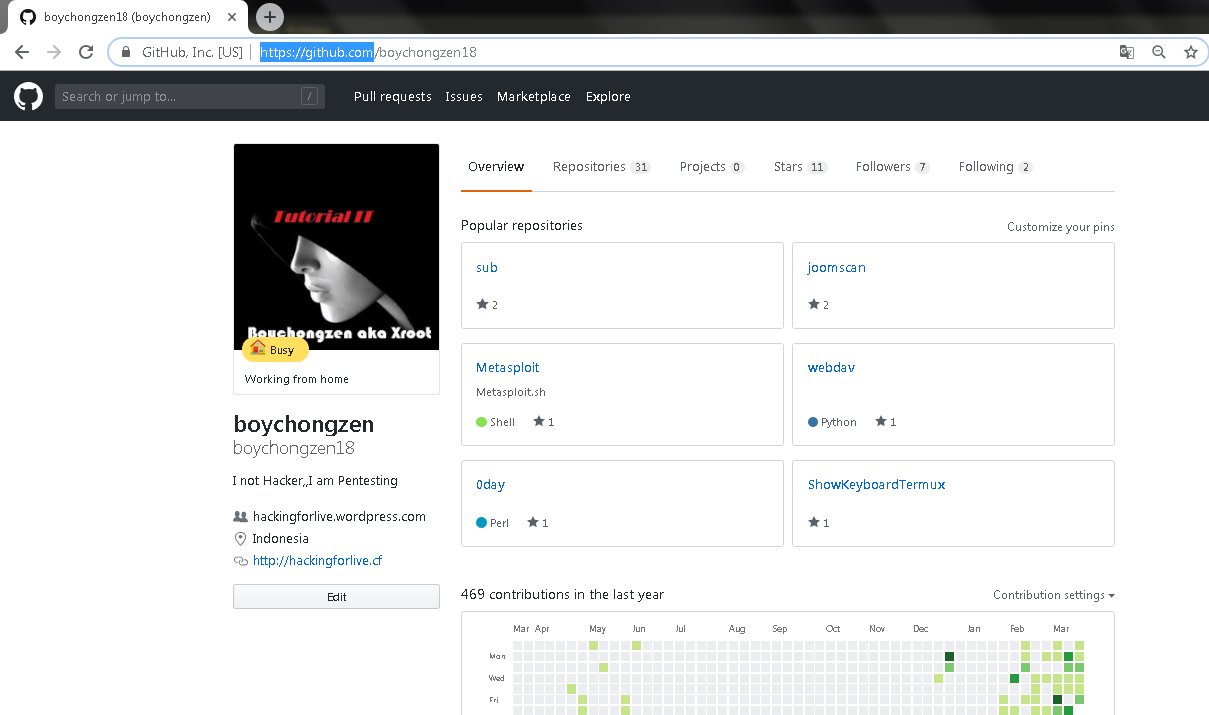Open the joomscan repository link

[x=837, y=268]
